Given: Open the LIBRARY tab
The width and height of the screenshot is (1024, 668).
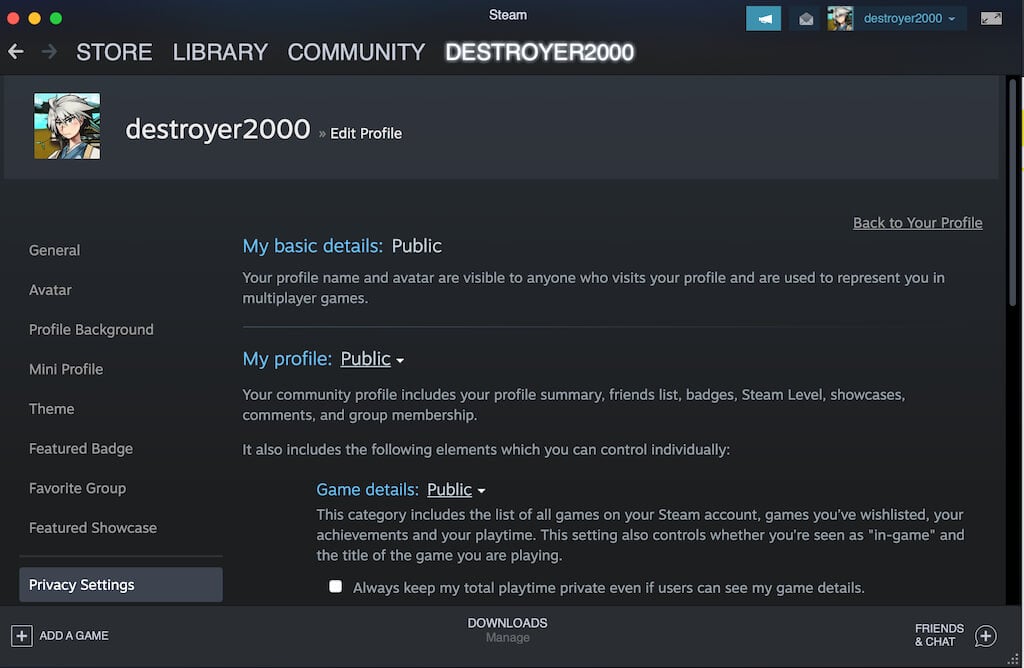Looking at the screenshot, I should [220, 52].
